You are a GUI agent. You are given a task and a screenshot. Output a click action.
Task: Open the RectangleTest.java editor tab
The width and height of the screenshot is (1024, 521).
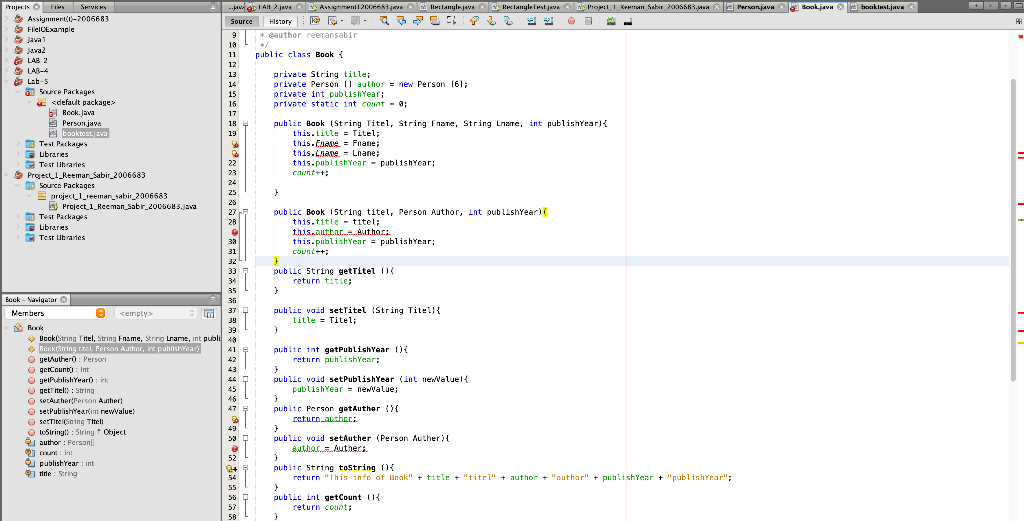point(530,6)
